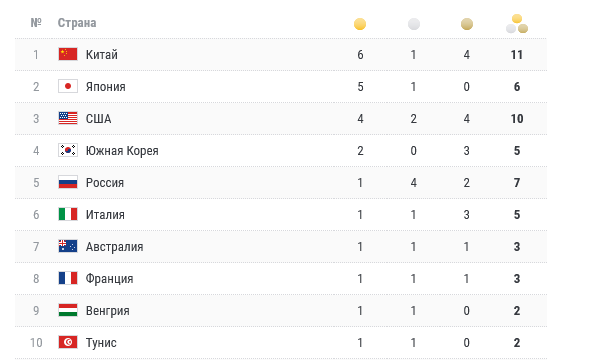The image size is (595, 360).
Task: Open the Япония country link
Action: 105,86
